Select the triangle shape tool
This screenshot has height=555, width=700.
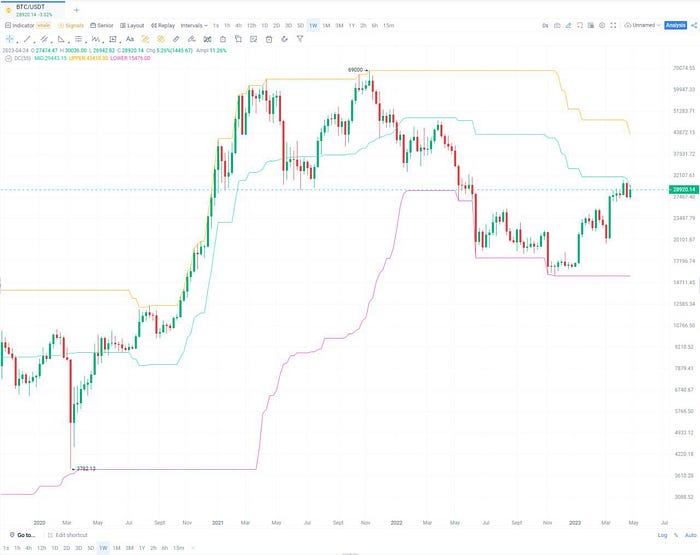pyautogui.click(x=61, y=39)
